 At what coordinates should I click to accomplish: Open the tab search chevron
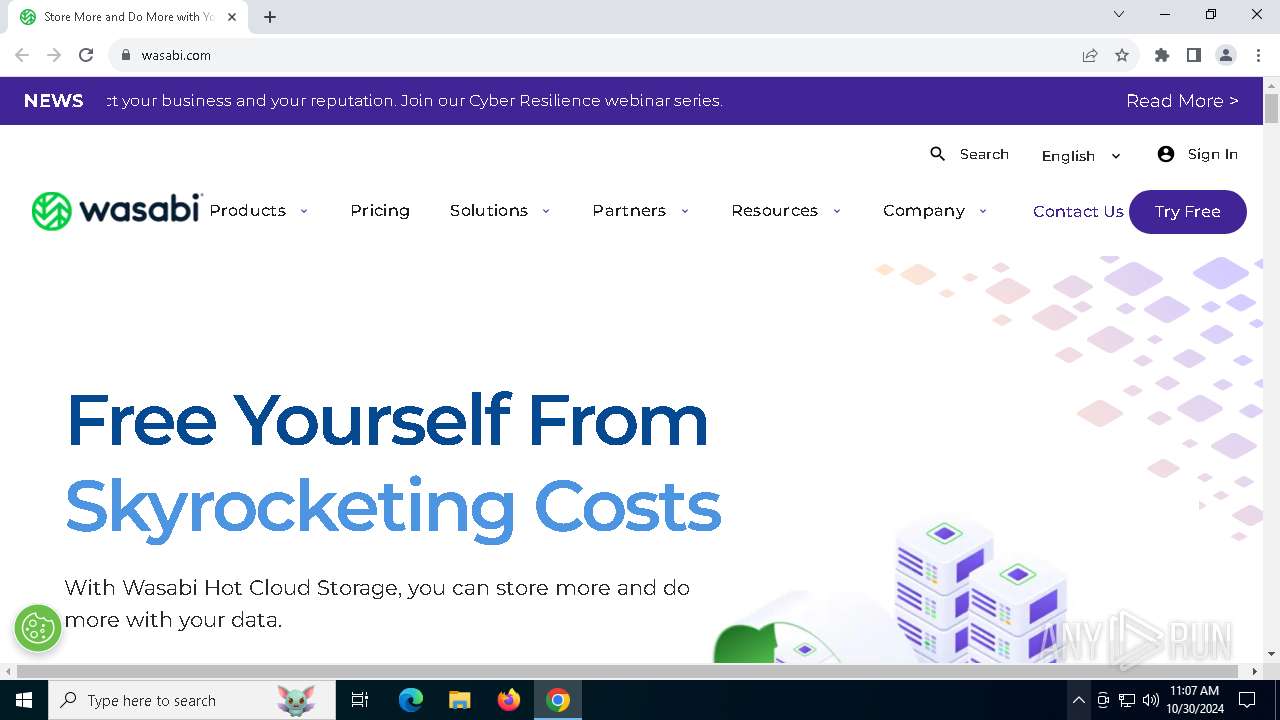tap(1119, 14)
